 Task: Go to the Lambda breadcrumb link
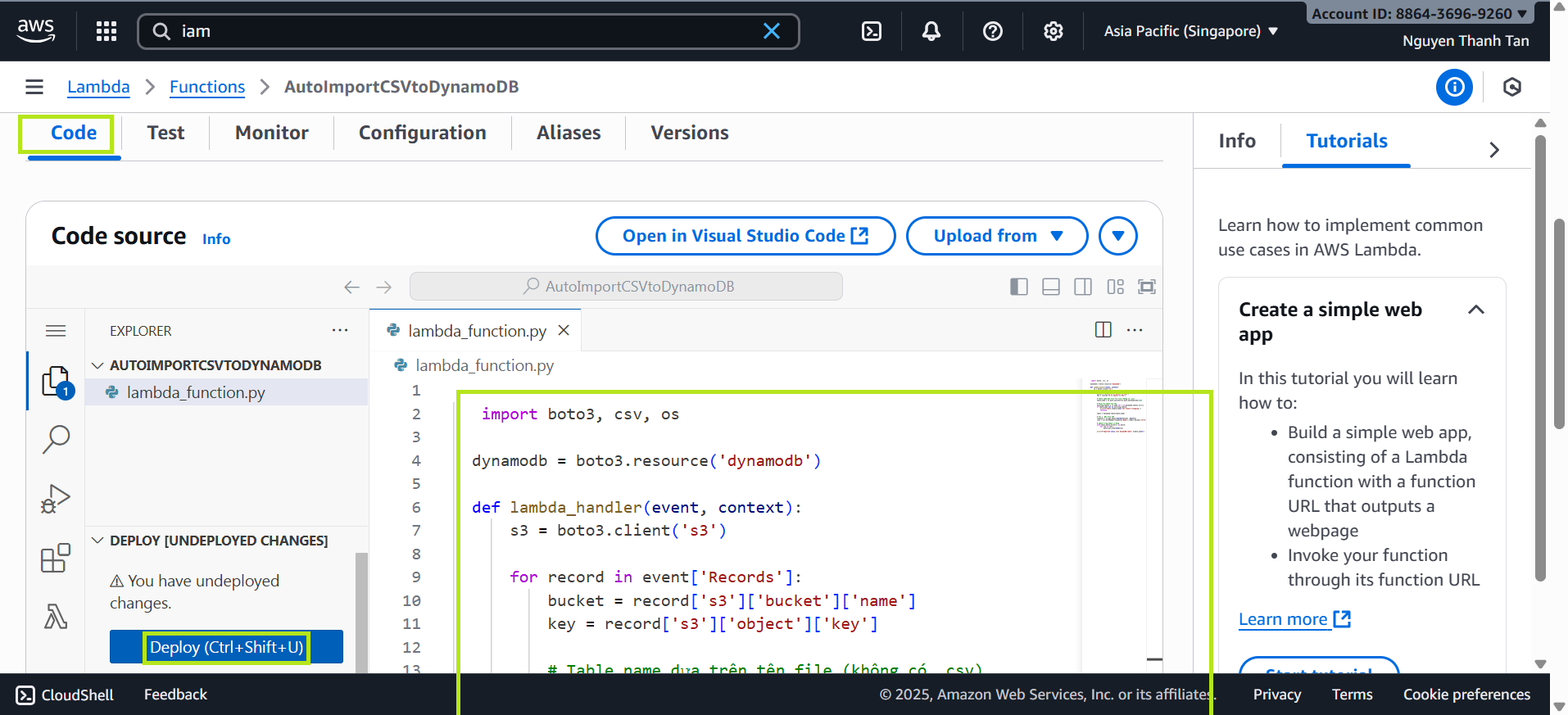[x=98, y=87]
